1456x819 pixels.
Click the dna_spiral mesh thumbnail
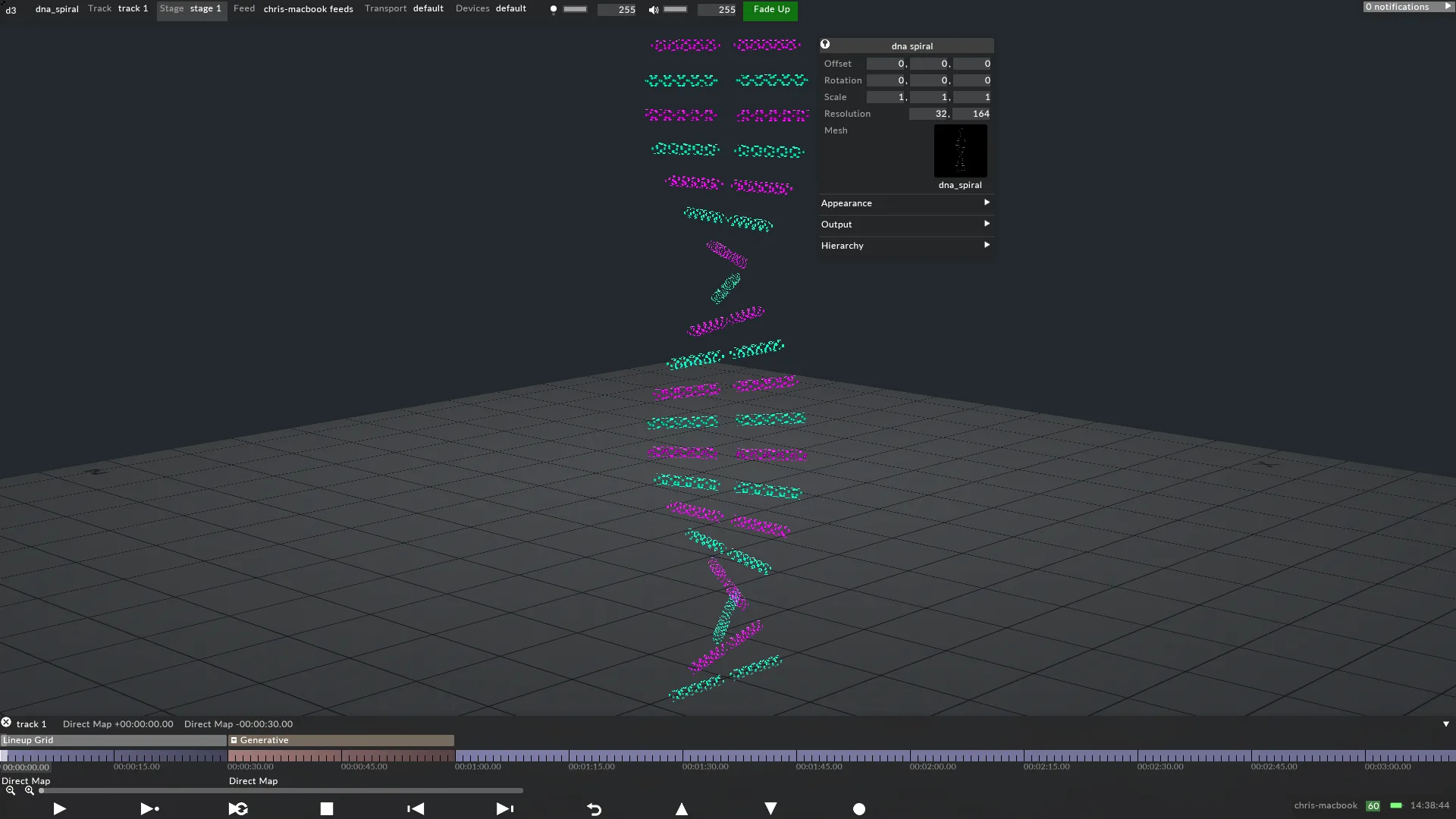point(959,151)
